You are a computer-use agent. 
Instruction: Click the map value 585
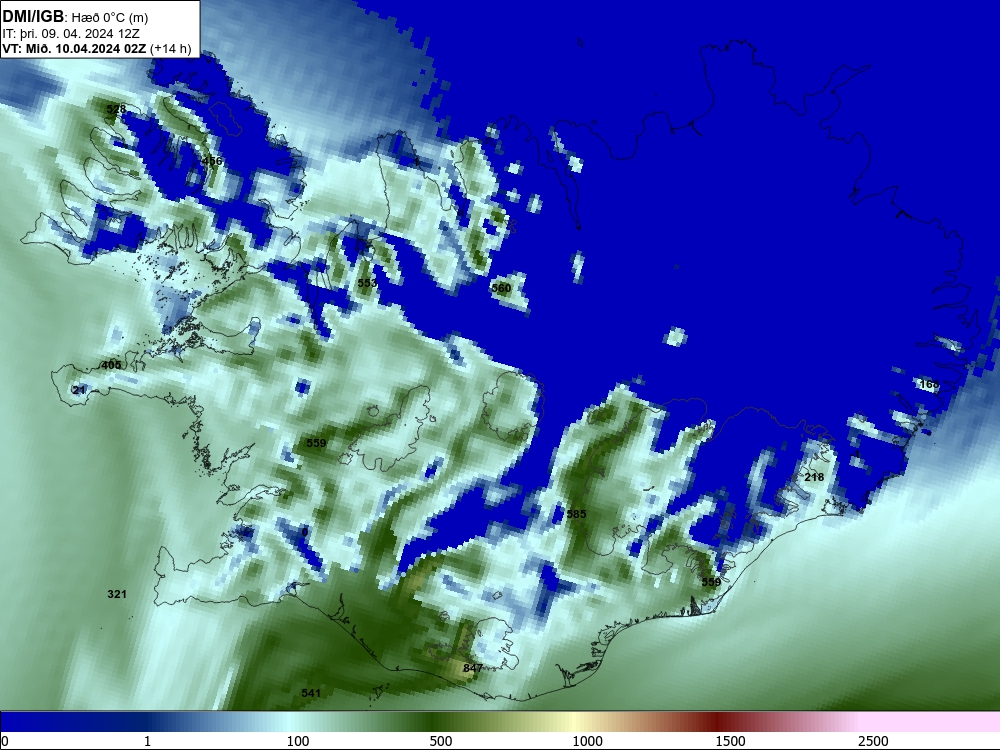[x=576, y=514]
